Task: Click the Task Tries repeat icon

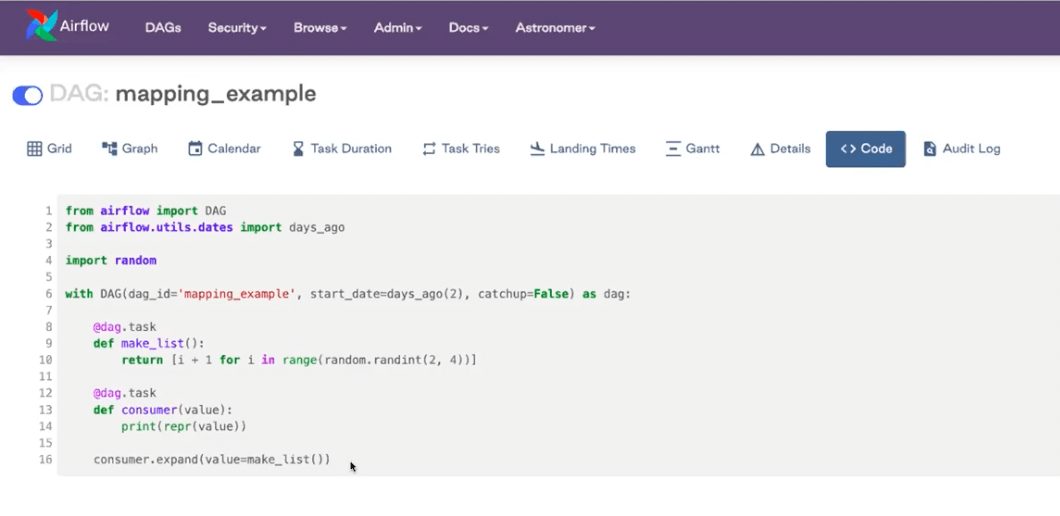Action: 429,149
